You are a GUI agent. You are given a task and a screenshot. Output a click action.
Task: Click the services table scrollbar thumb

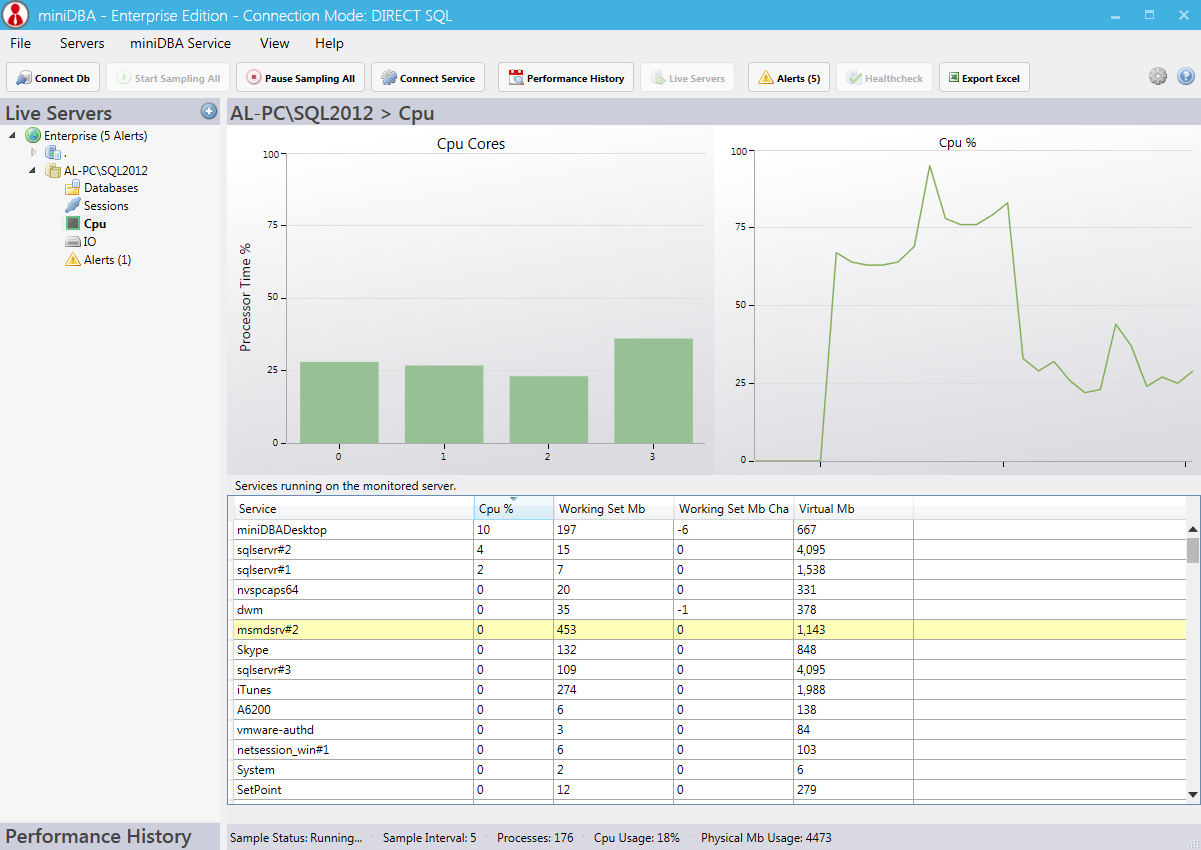pyautogui.click(x=1192, y=551)
